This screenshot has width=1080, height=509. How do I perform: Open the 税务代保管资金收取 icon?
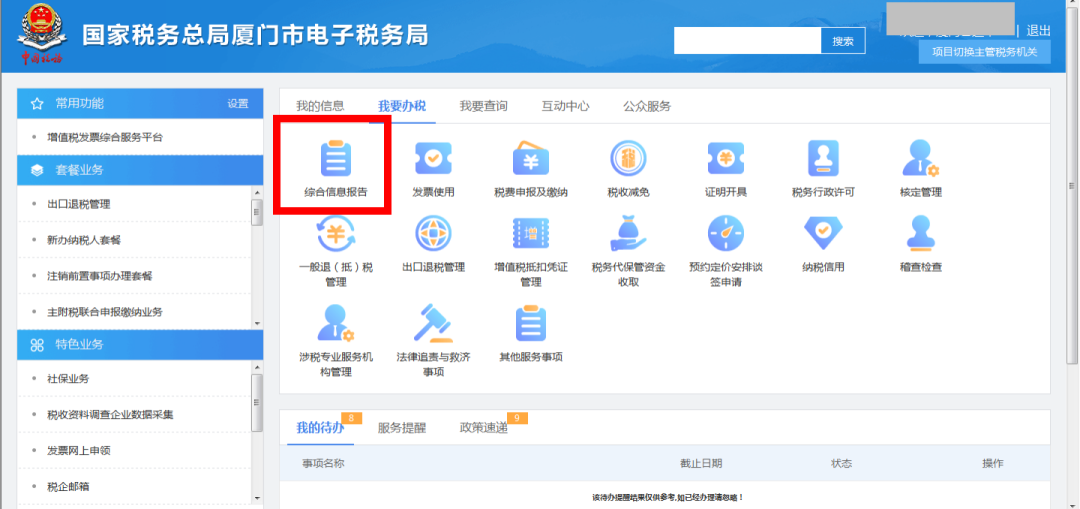(x=628, y=233)
